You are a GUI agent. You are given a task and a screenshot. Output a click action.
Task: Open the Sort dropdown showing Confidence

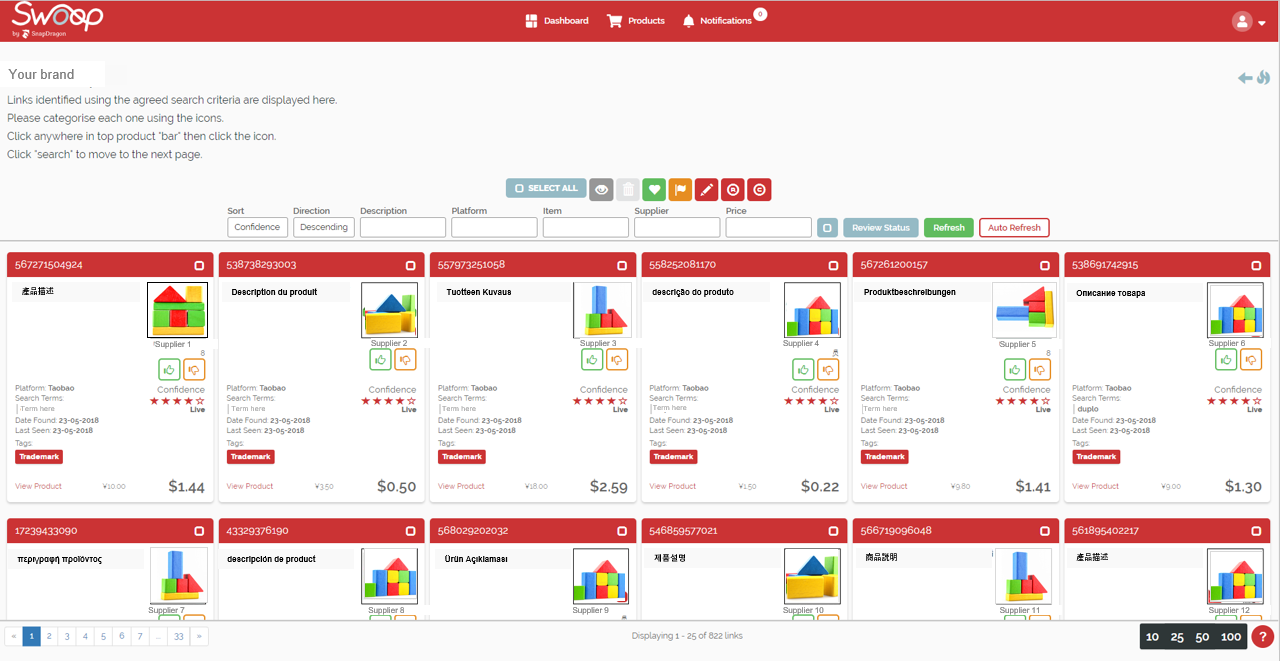tap(257, 227)
